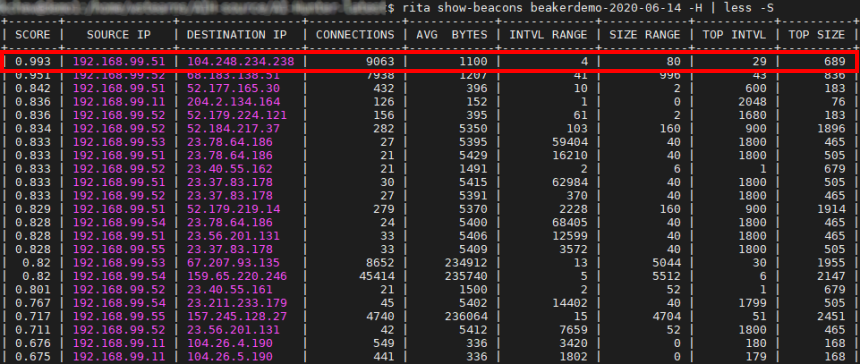Select destination IP 104.248.234.238
Screen dimensions: 860x364
(240, 61)
